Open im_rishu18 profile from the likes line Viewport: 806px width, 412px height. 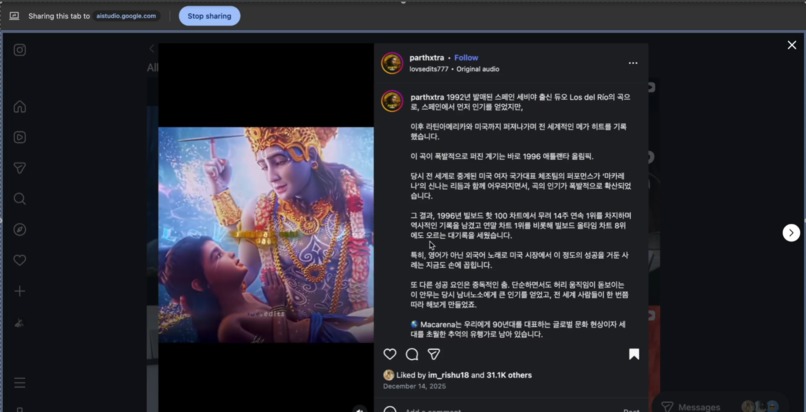tap(448, 375)
